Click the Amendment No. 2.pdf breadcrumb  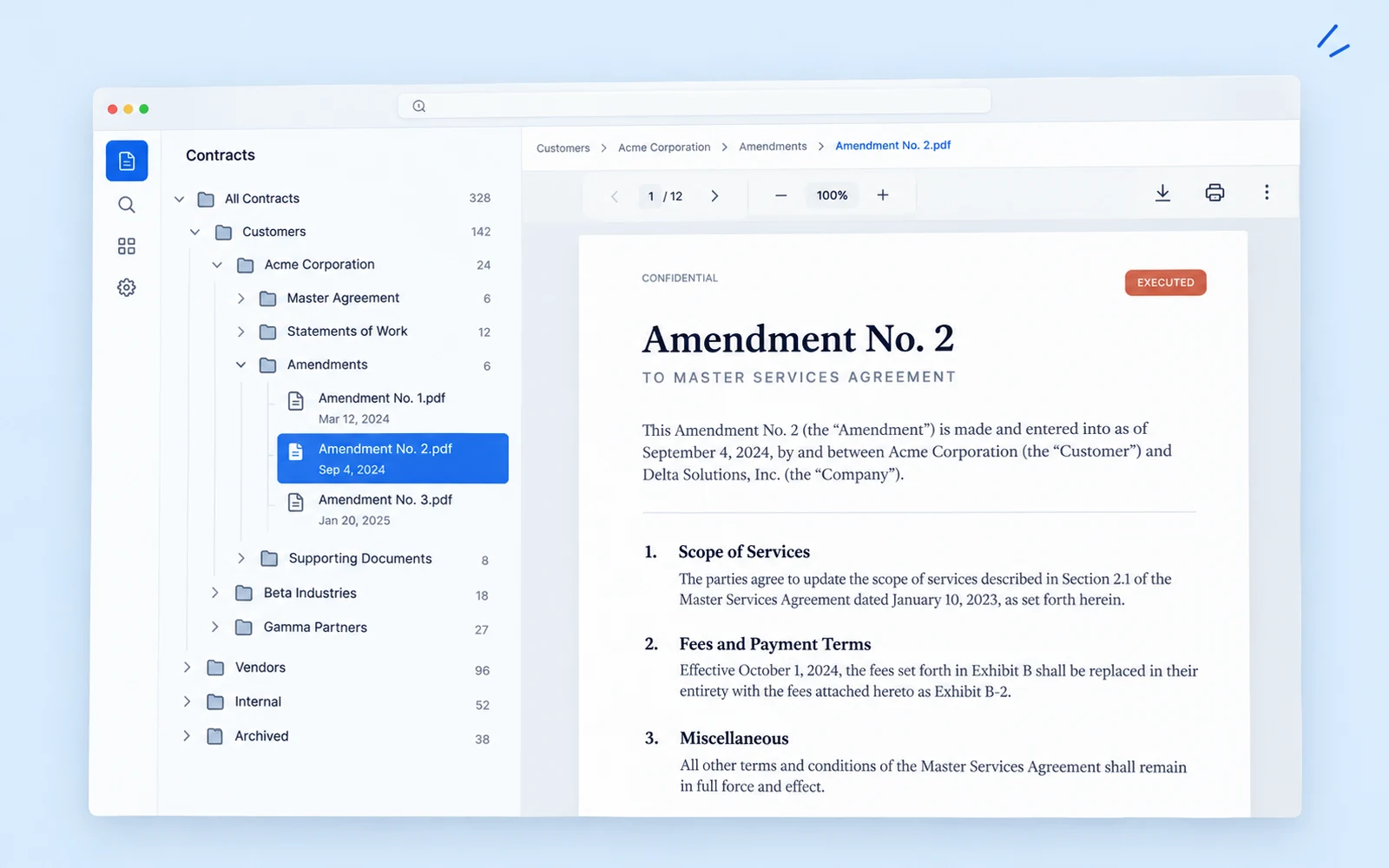coord(892,146)
